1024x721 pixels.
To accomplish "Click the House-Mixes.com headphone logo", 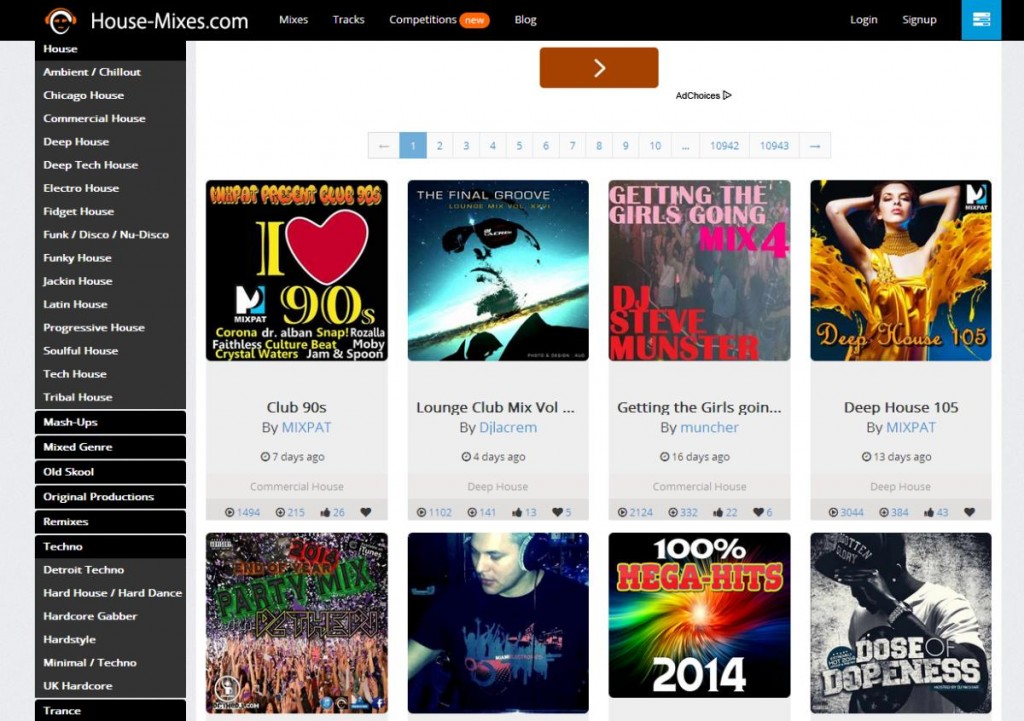I will coord(61,20).
